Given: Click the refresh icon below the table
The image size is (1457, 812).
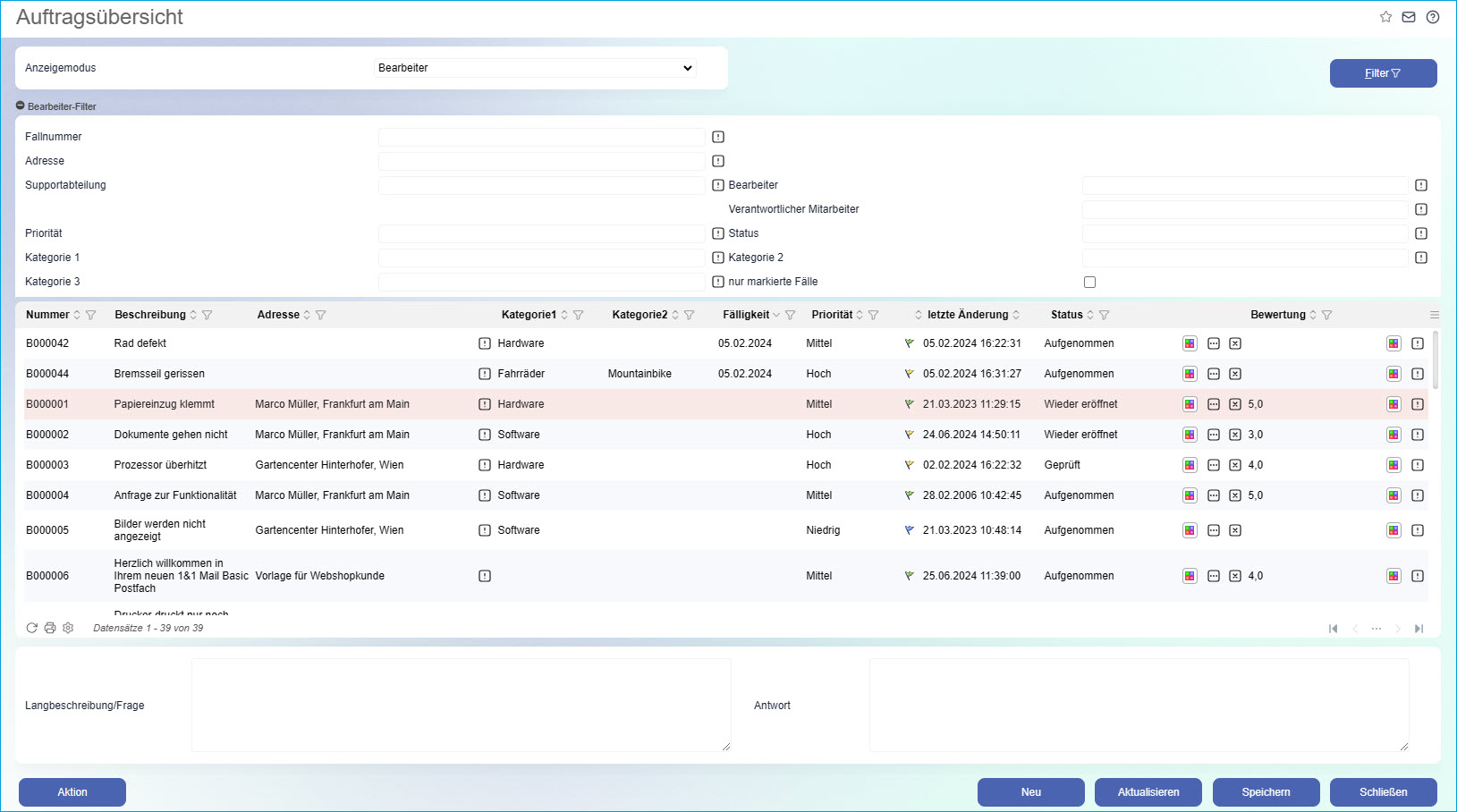Looking at the screenshot, I should (x=32, y=628).
